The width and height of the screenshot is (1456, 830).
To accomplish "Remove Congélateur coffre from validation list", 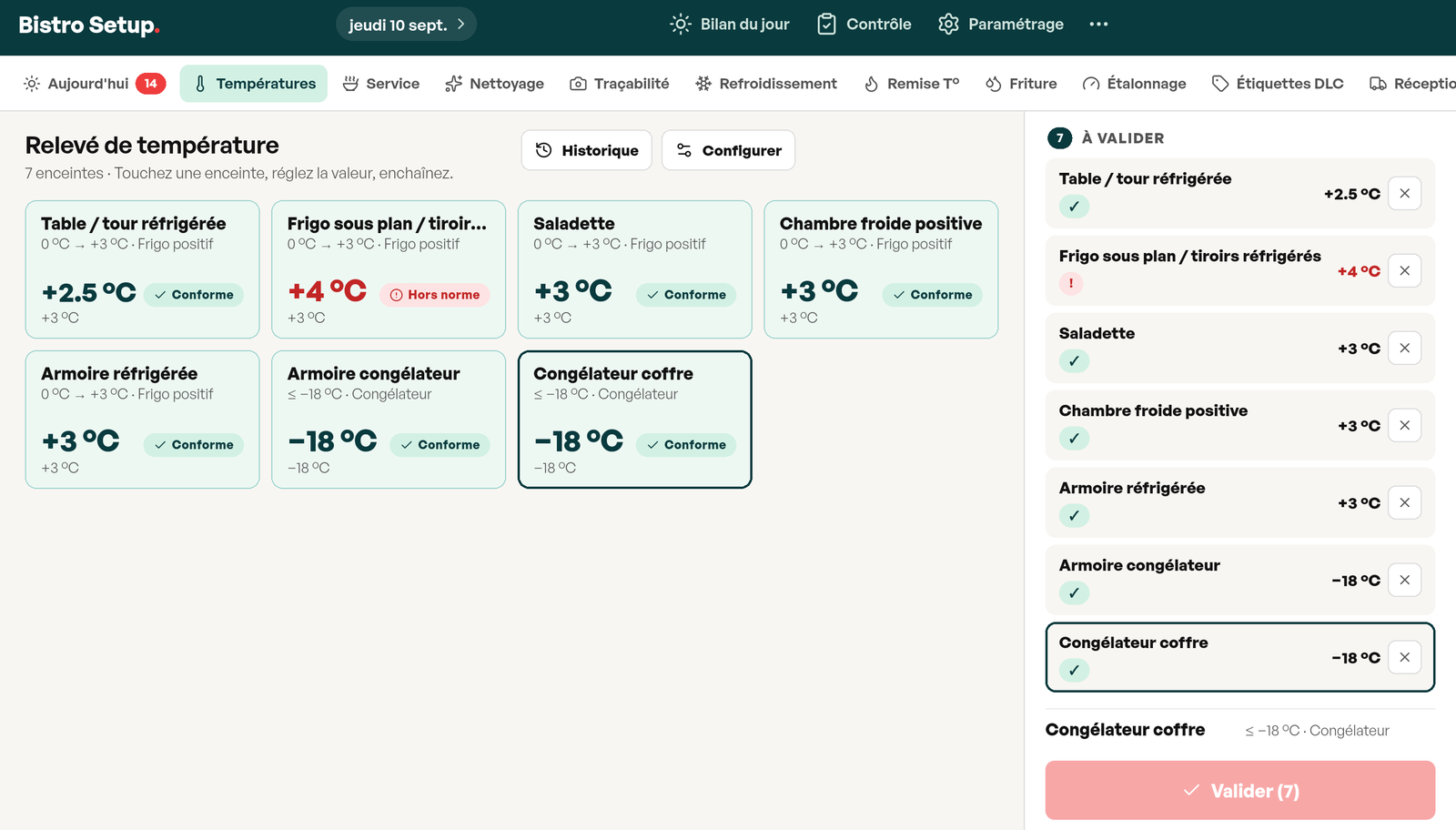I will pyautogui.click(x=1404, y=657).
